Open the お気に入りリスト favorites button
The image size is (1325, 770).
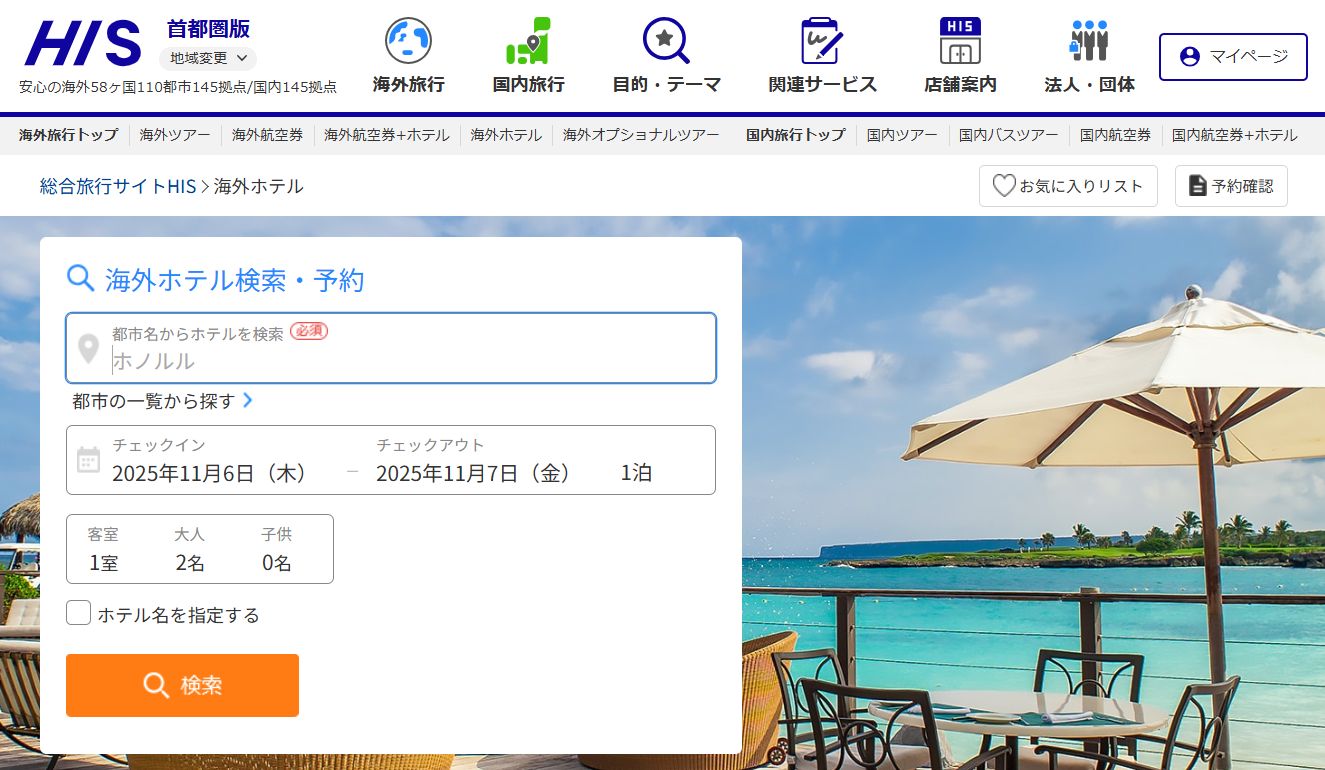(1067, 186)
